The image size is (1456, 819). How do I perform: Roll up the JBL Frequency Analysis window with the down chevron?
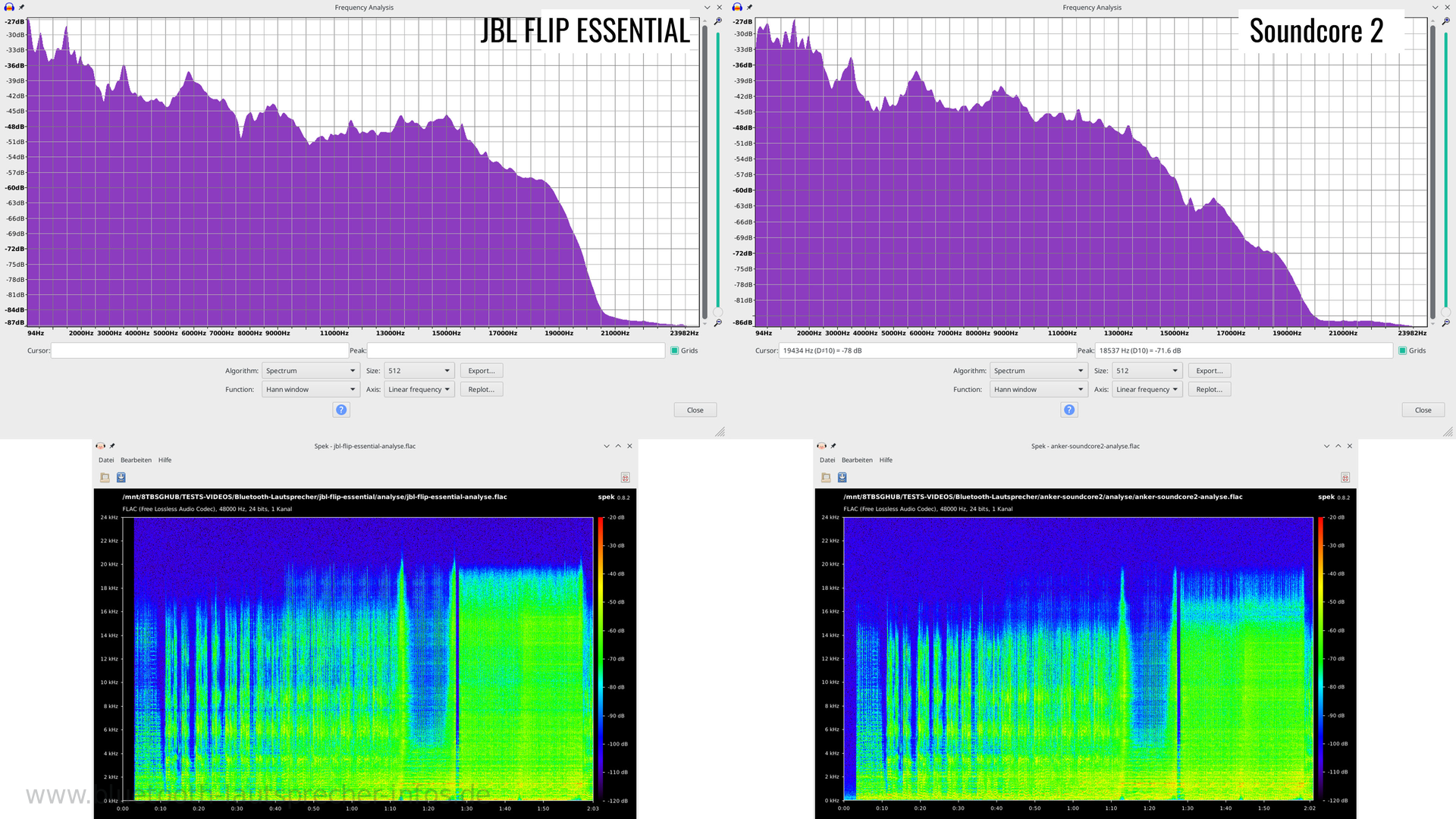(708, 7)
